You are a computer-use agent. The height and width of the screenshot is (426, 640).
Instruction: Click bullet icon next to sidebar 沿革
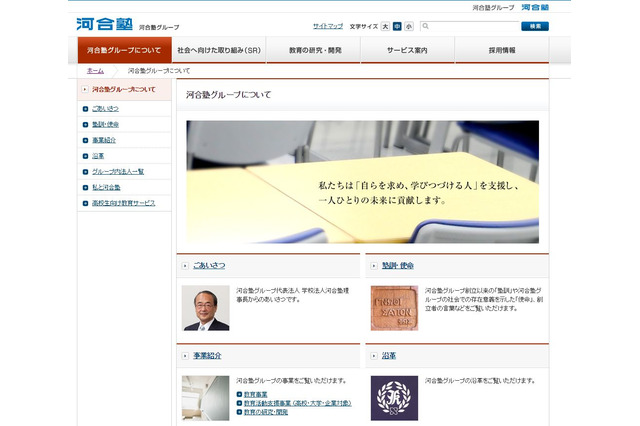(85, 156)
